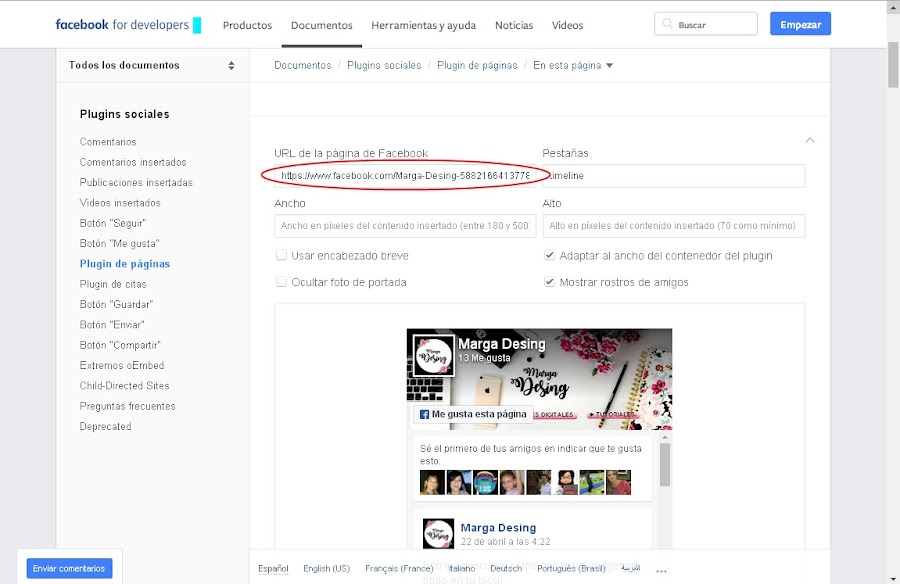The width and height of the screenshot is (900, 584).
Task: Click Marga Desing post avatar
Action: [x=439, y=533]
